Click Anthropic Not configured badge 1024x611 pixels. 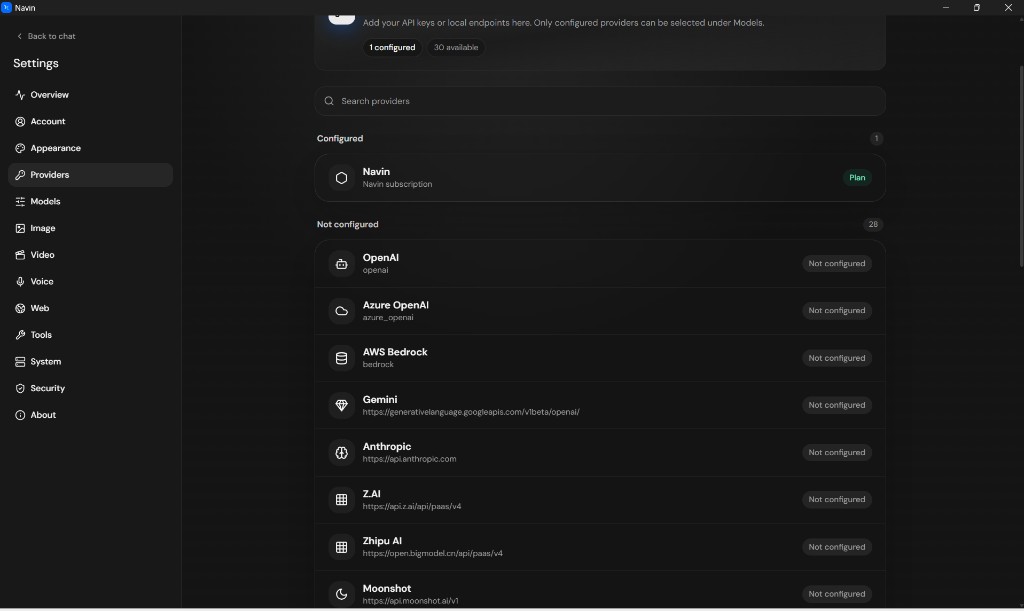coord(837,452)
